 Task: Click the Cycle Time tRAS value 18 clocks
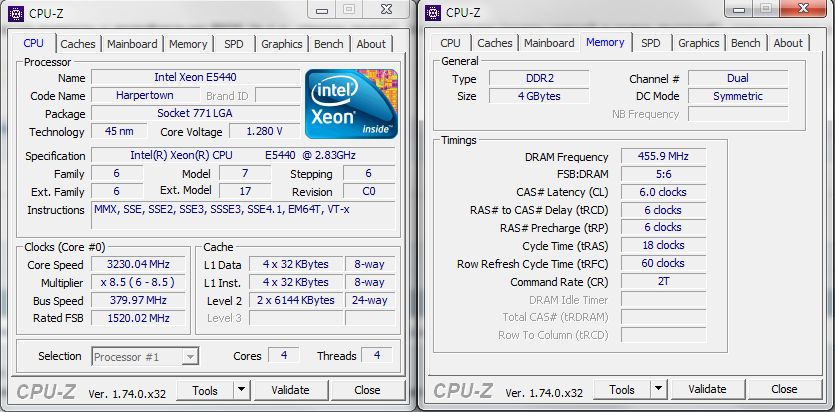pos(664,245)
